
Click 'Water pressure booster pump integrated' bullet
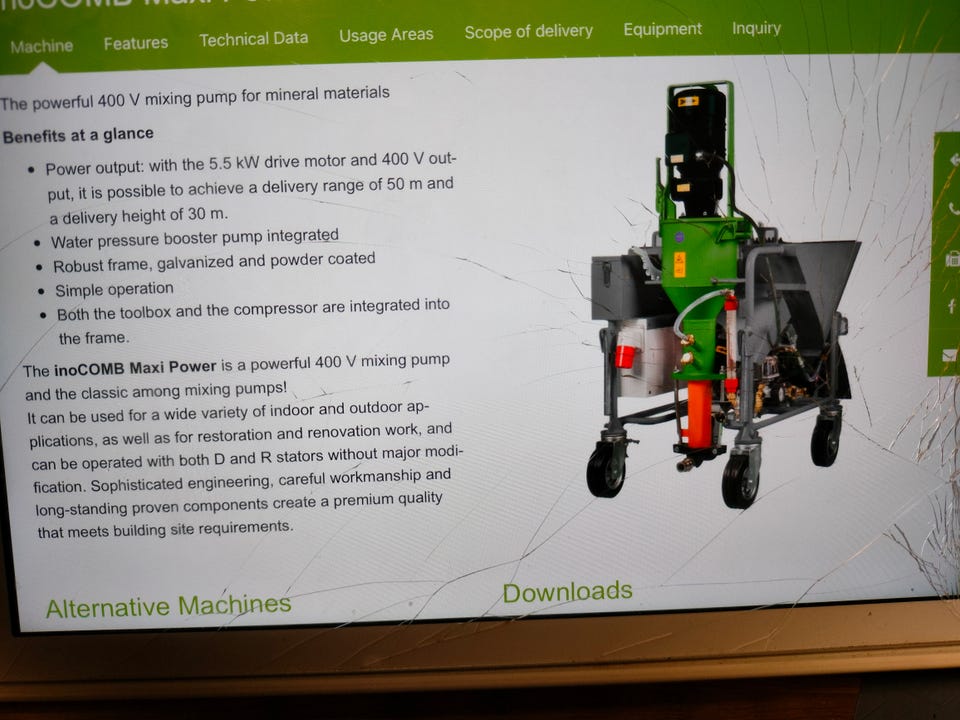coord(195,238)
